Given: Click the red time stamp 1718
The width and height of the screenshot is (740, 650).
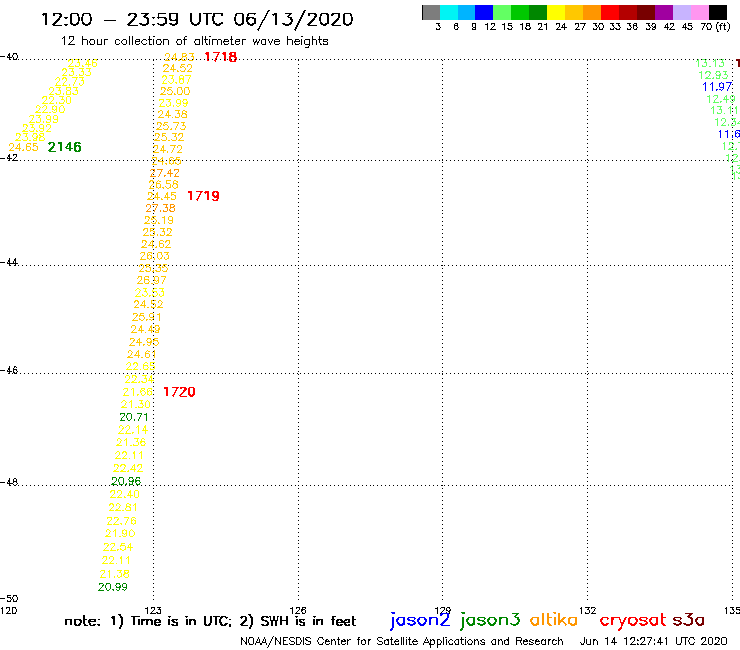Looking at the screenshot, I should click(x=220, y=57).
